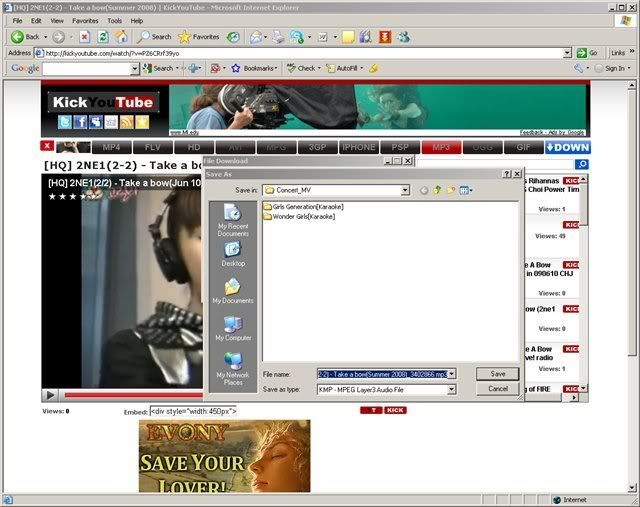Click the blue DOWN download button
Viewport: 640px width, 507px height.
click(x=568, y=147)
